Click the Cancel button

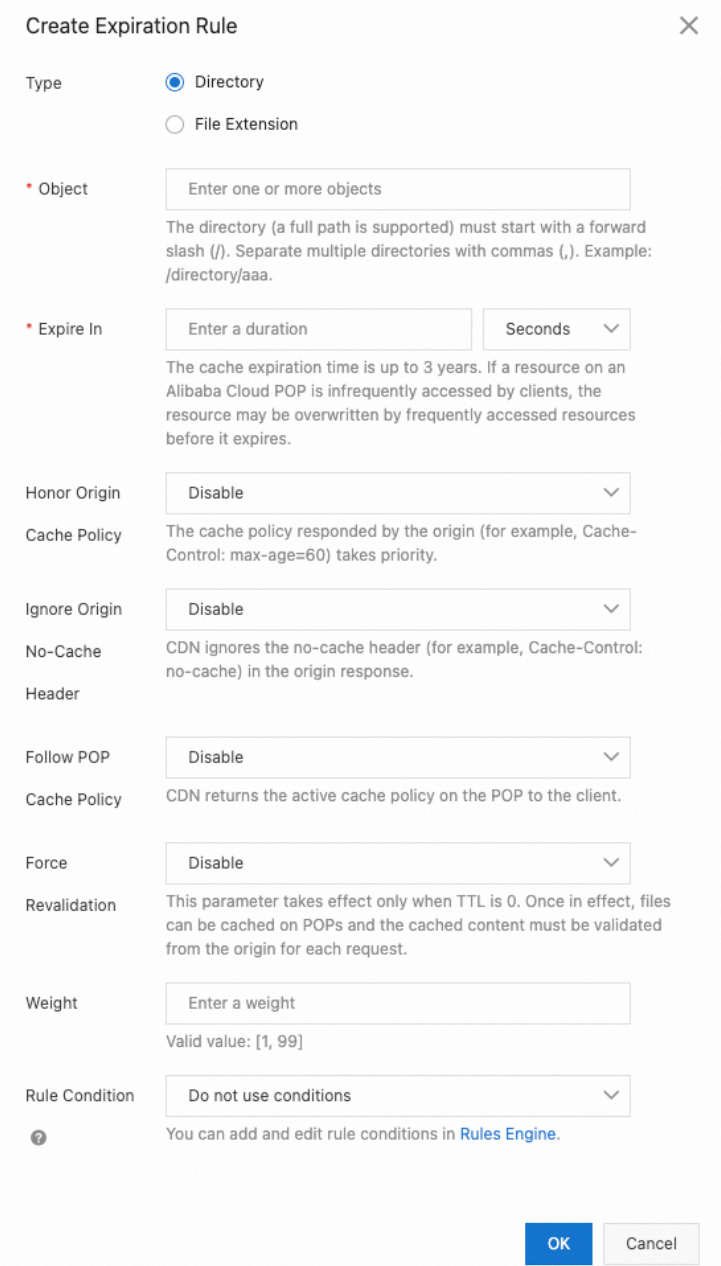point(651,1244)
